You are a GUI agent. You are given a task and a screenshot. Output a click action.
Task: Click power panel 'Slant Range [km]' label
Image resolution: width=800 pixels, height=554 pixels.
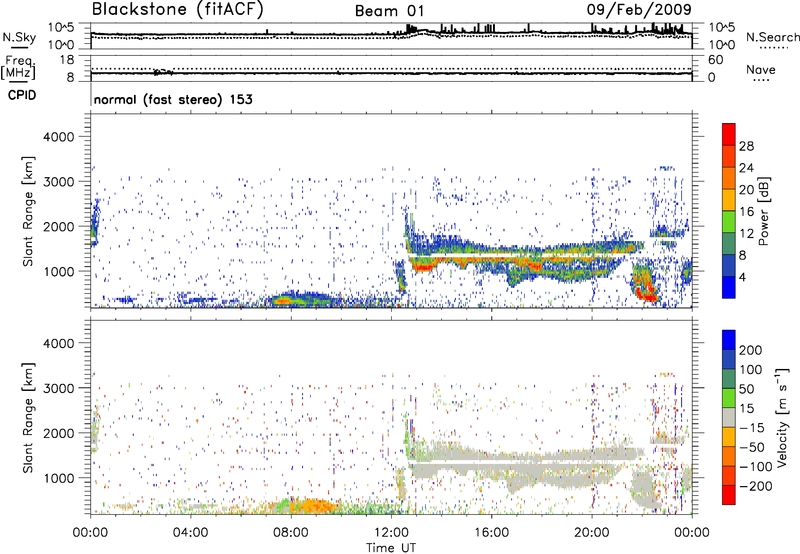(28, 211)
